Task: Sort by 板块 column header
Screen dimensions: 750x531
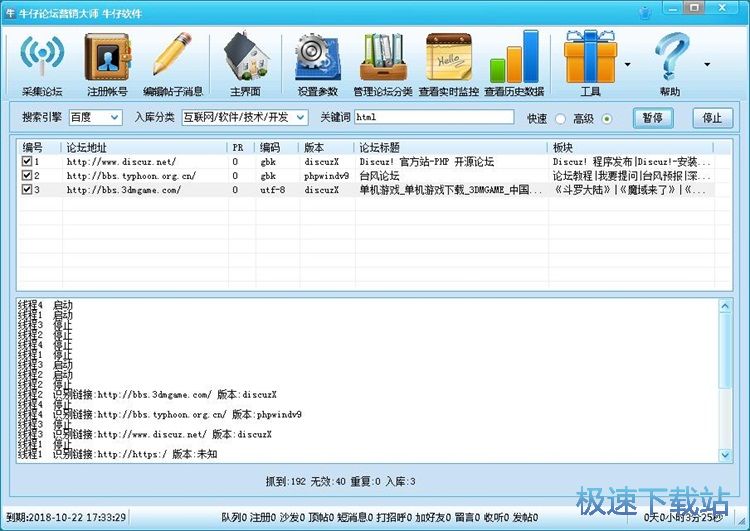Action: (630, 147)
